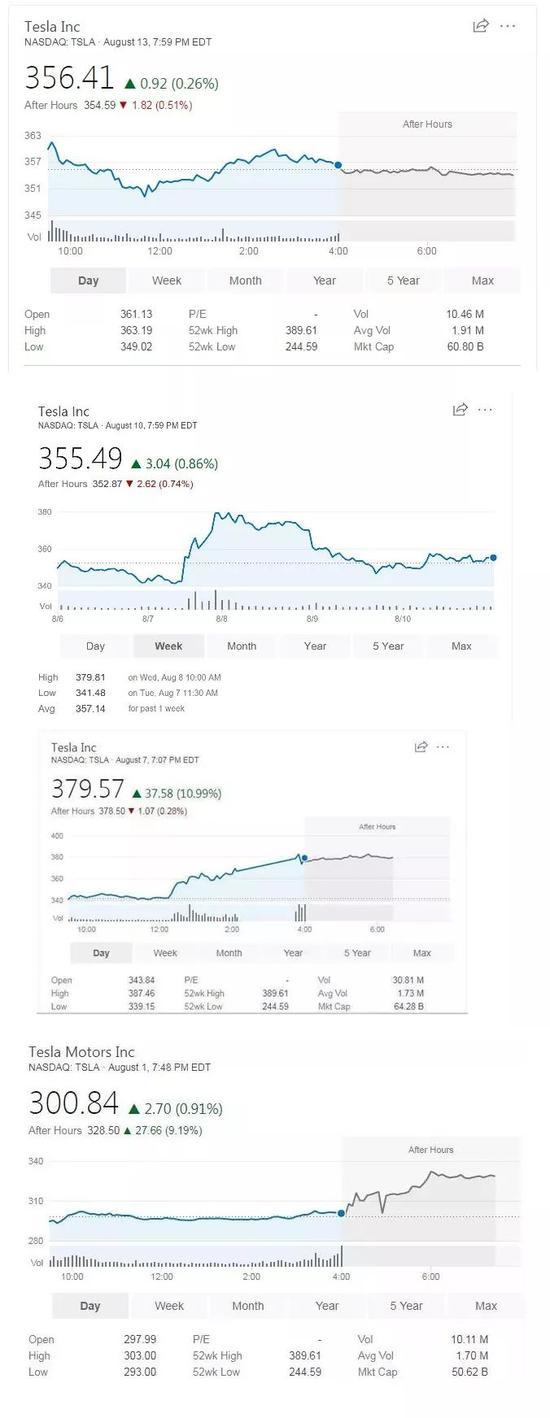
Task: Click blue endpoint dot on August 10 weekly chart
Action: point(493,558)
